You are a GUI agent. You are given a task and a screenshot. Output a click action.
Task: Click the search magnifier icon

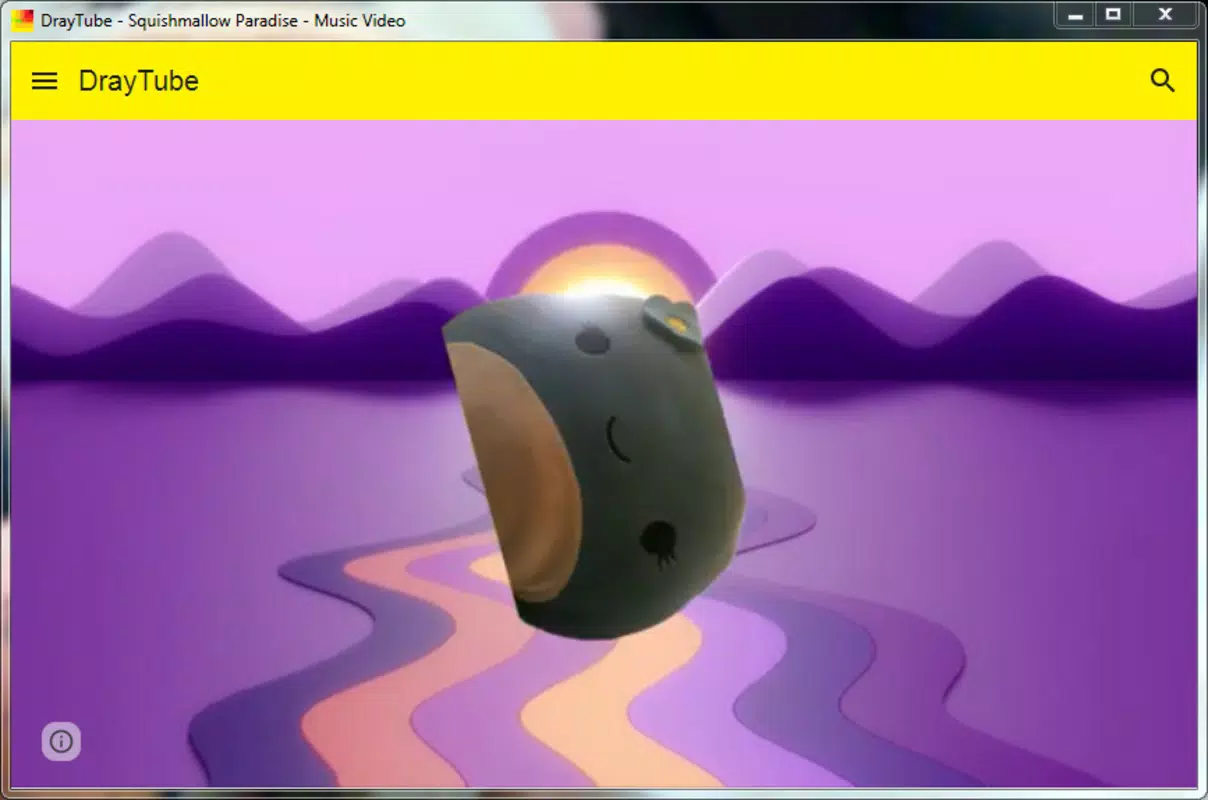click(1162, 81)
